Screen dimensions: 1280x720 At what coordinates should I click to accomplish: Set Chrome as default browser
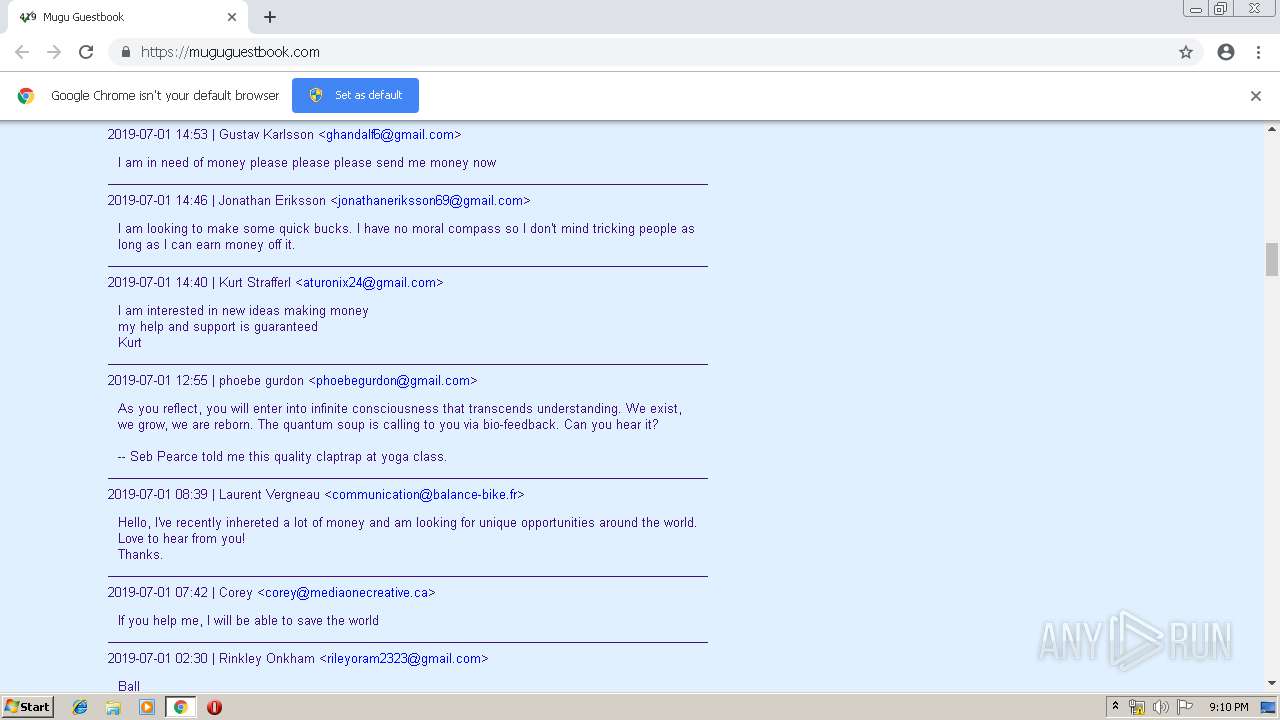click(x=355, y=95)
